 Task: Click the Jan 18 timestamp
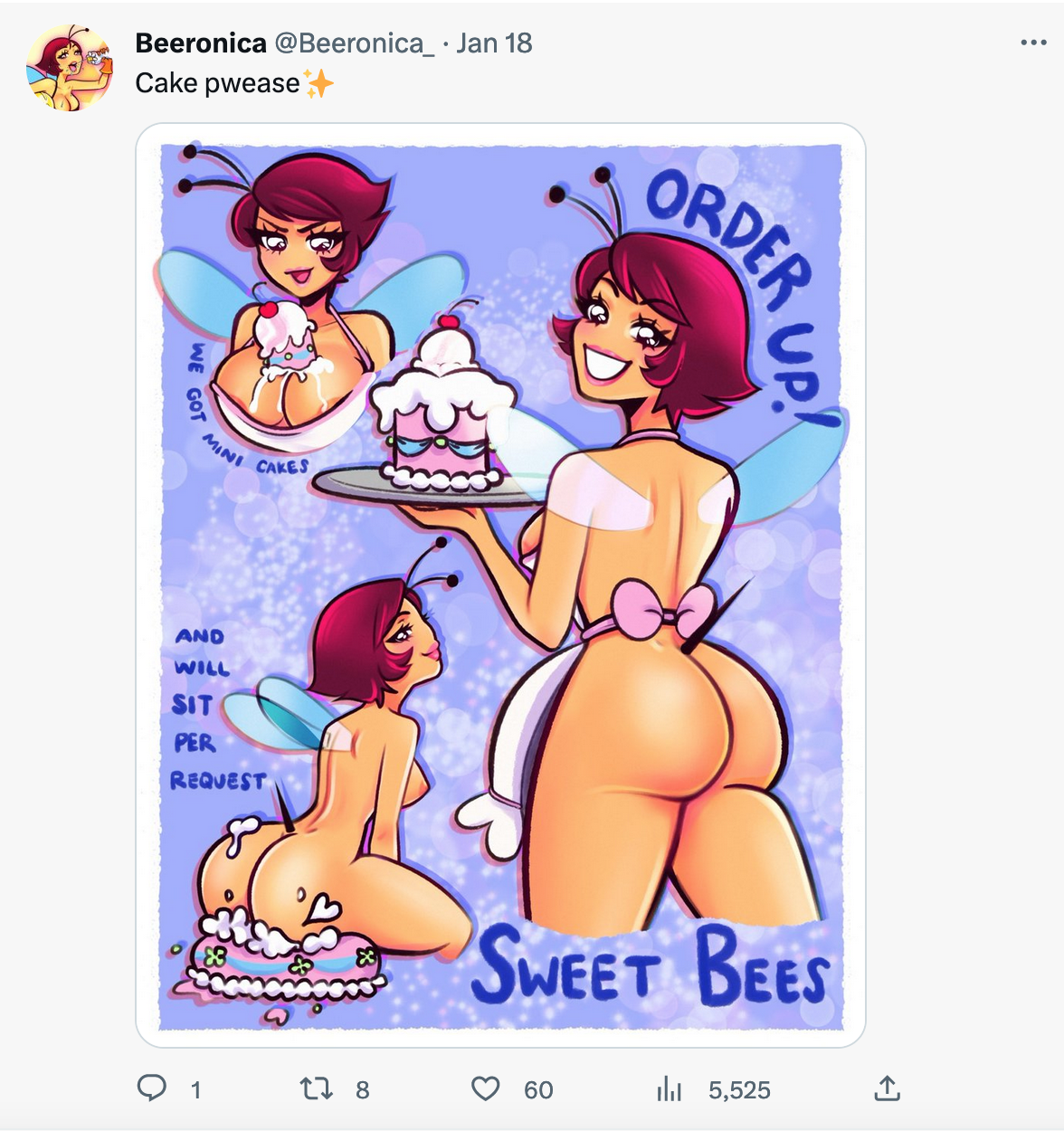pyautogui.click(x=494, y=43)
